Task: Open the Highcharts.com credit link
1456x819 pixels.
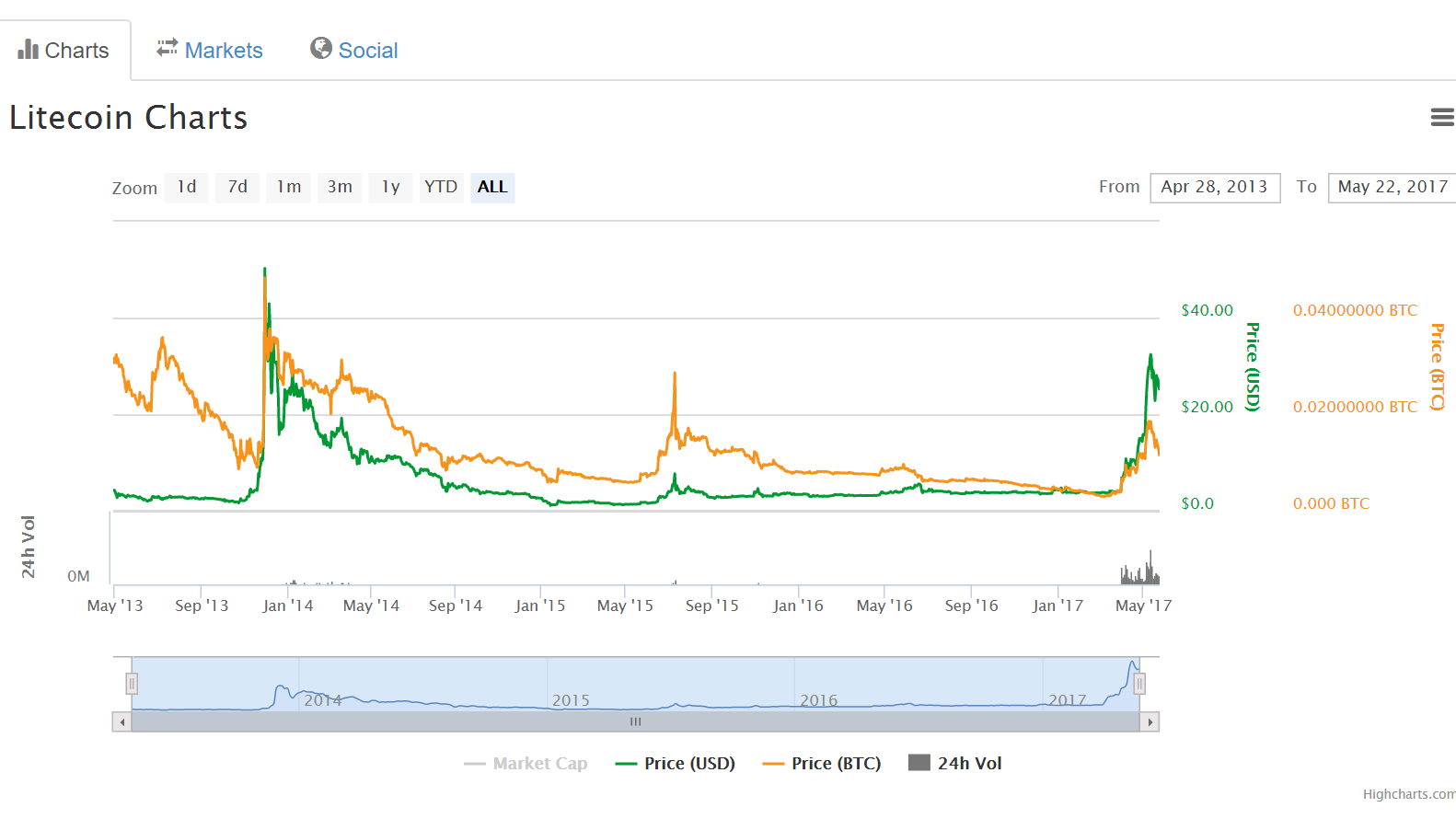Action: click(1409, 794)
